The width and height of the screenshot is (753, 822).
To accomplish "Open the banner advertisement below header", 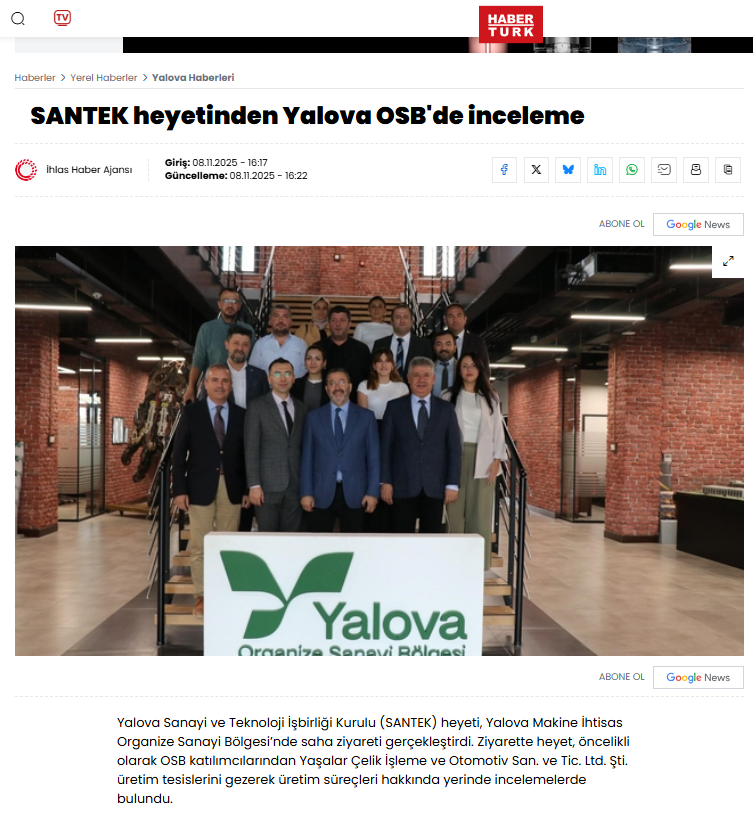I will point(438,45).
